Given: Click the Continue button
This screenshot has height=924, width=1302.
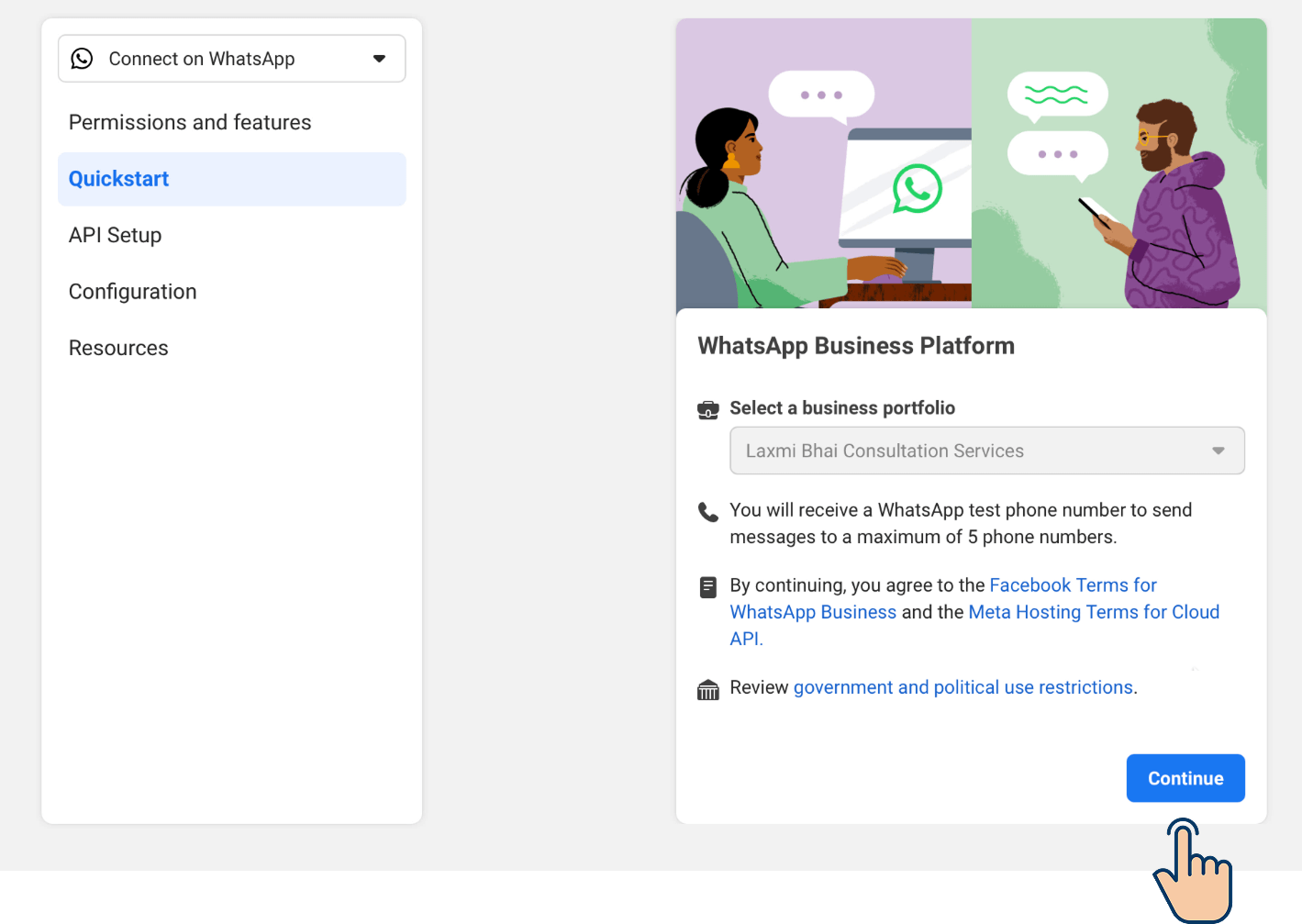Looking at the screenshot, I should tap(1185, 778).
